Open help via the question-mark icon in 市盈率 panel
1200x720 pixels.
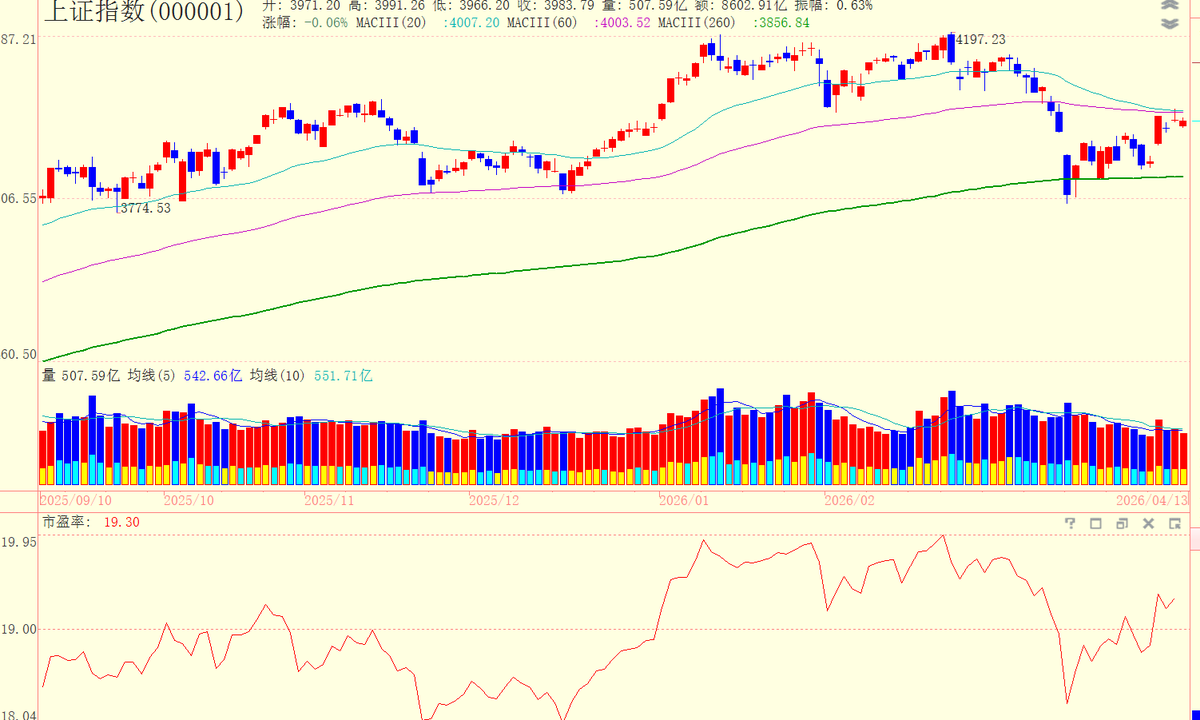coord(1069,524)
